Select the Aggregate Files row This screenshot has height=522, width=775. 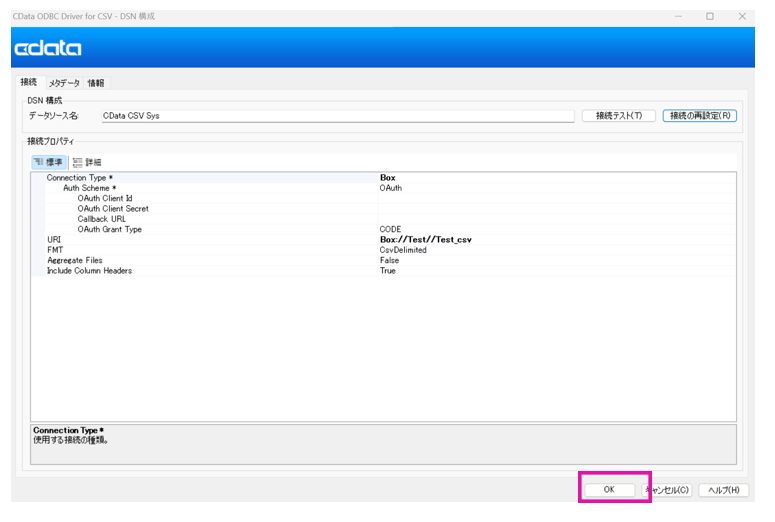pos(383,261)
